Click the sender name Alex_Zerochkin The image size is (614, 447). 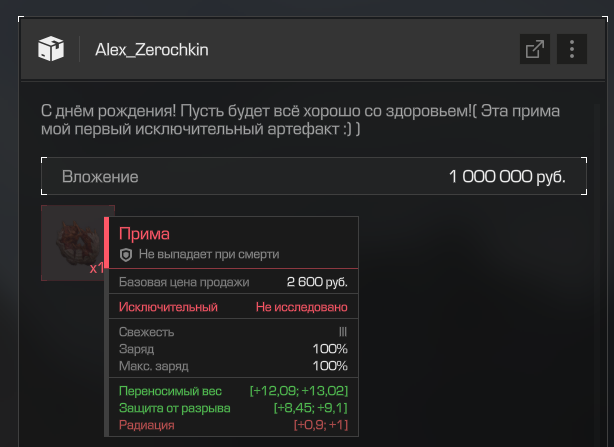click(x=152, y=50)
